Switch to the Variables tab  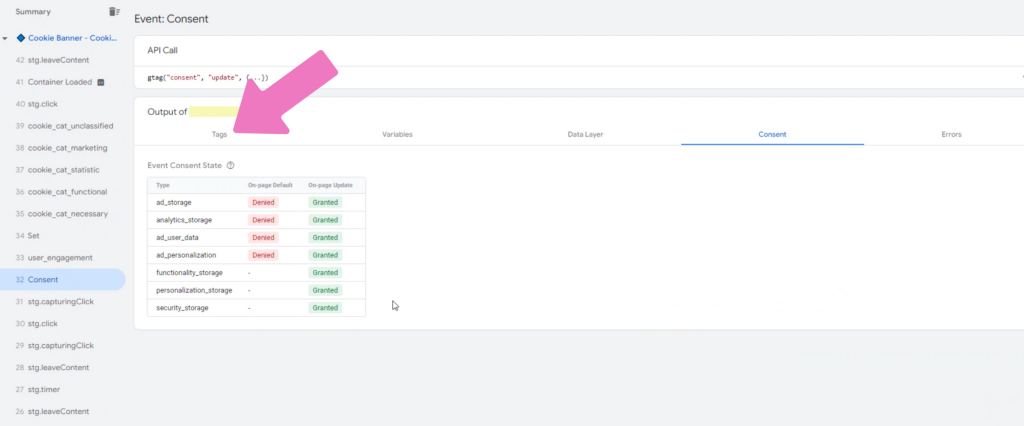tap(397, 134)
